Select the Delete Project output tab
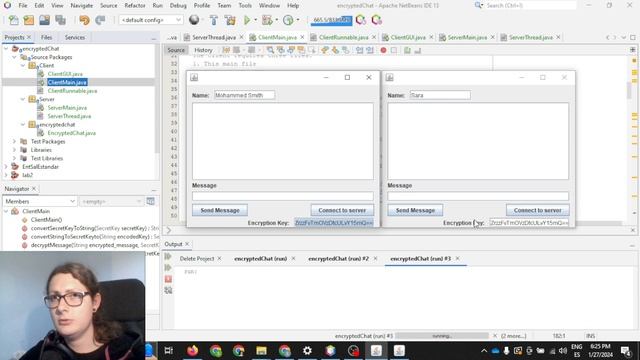Viewport: 640px width, 360px height. tap(197, 259)
